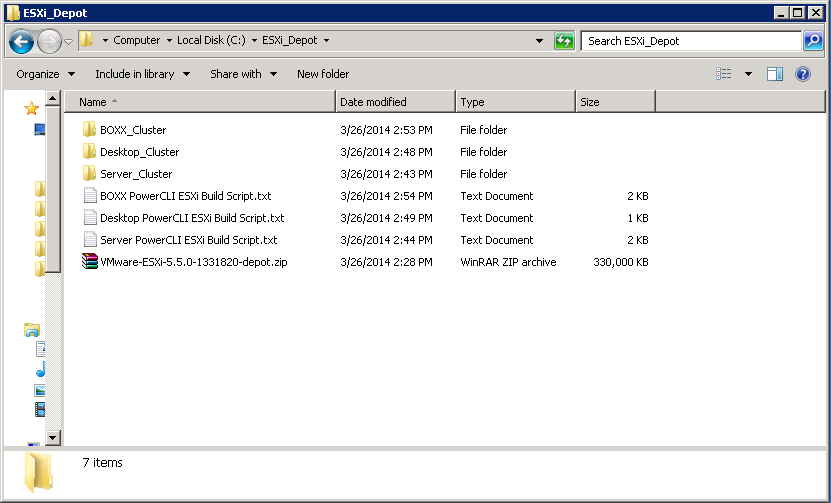Click Local Disk (C:) in breadcrumb path

(213, 41)
